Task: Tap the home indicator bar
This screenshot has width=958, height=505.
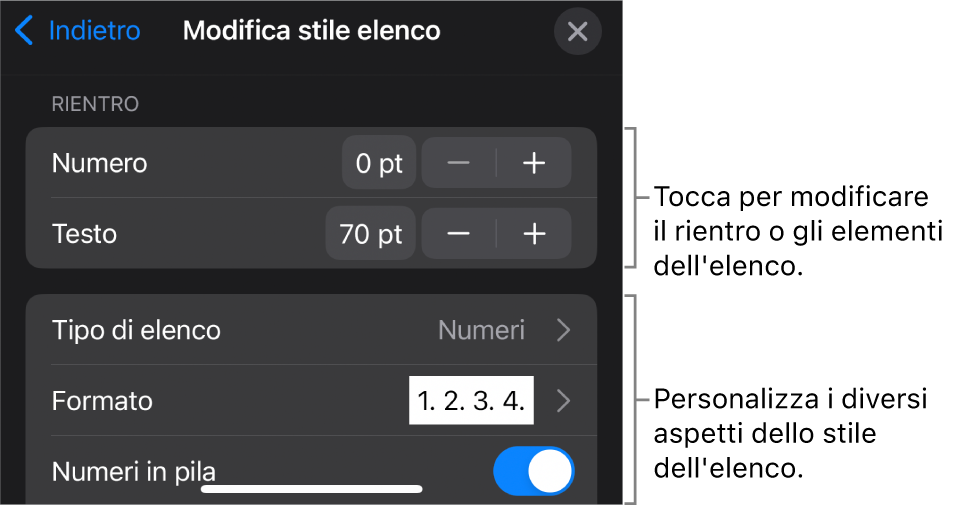Action: [x=311, y=490]
